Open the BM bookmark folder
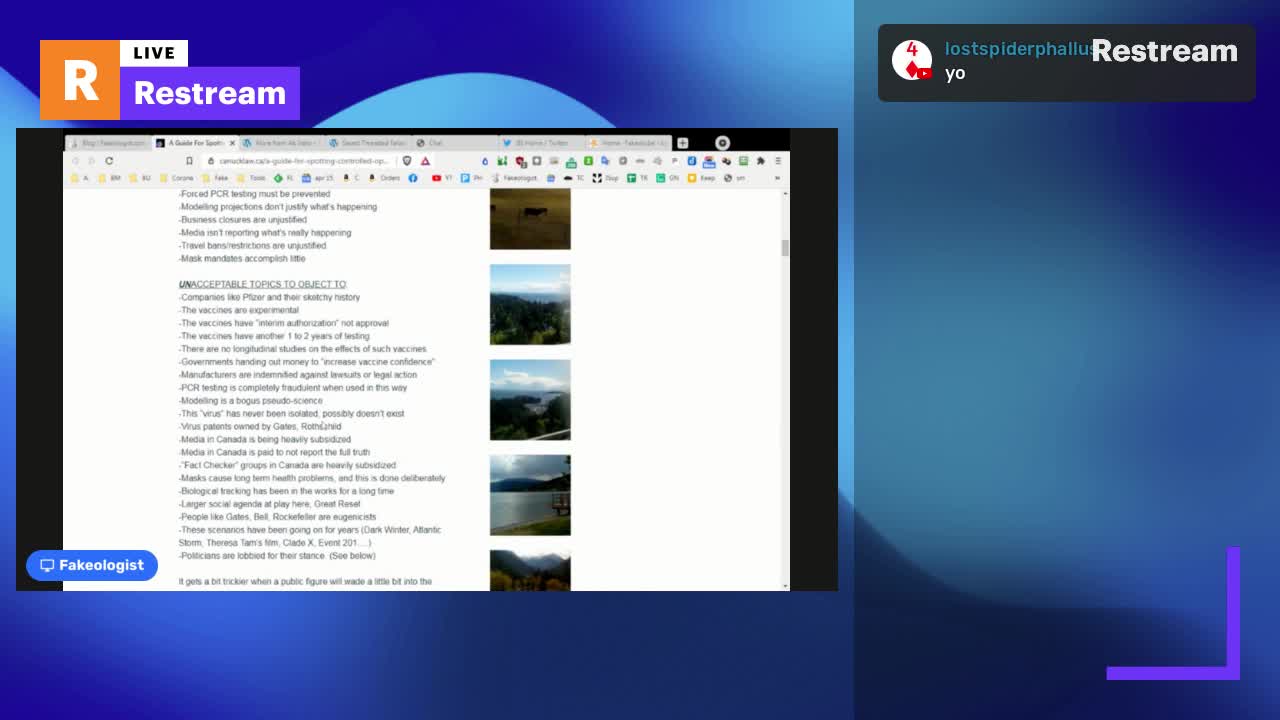The width and height of the screenshot is (1280, 720). (x=109, y=178)
